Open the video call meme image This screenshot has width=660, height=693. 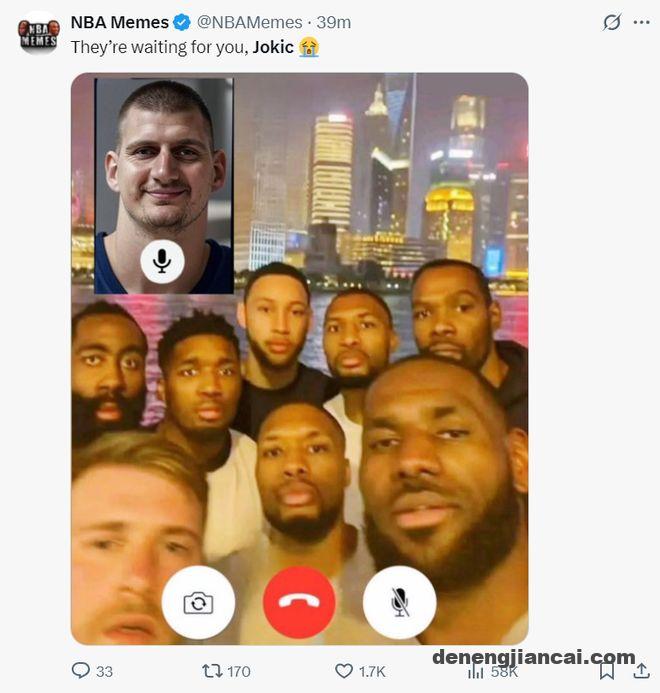pos(300,359)
